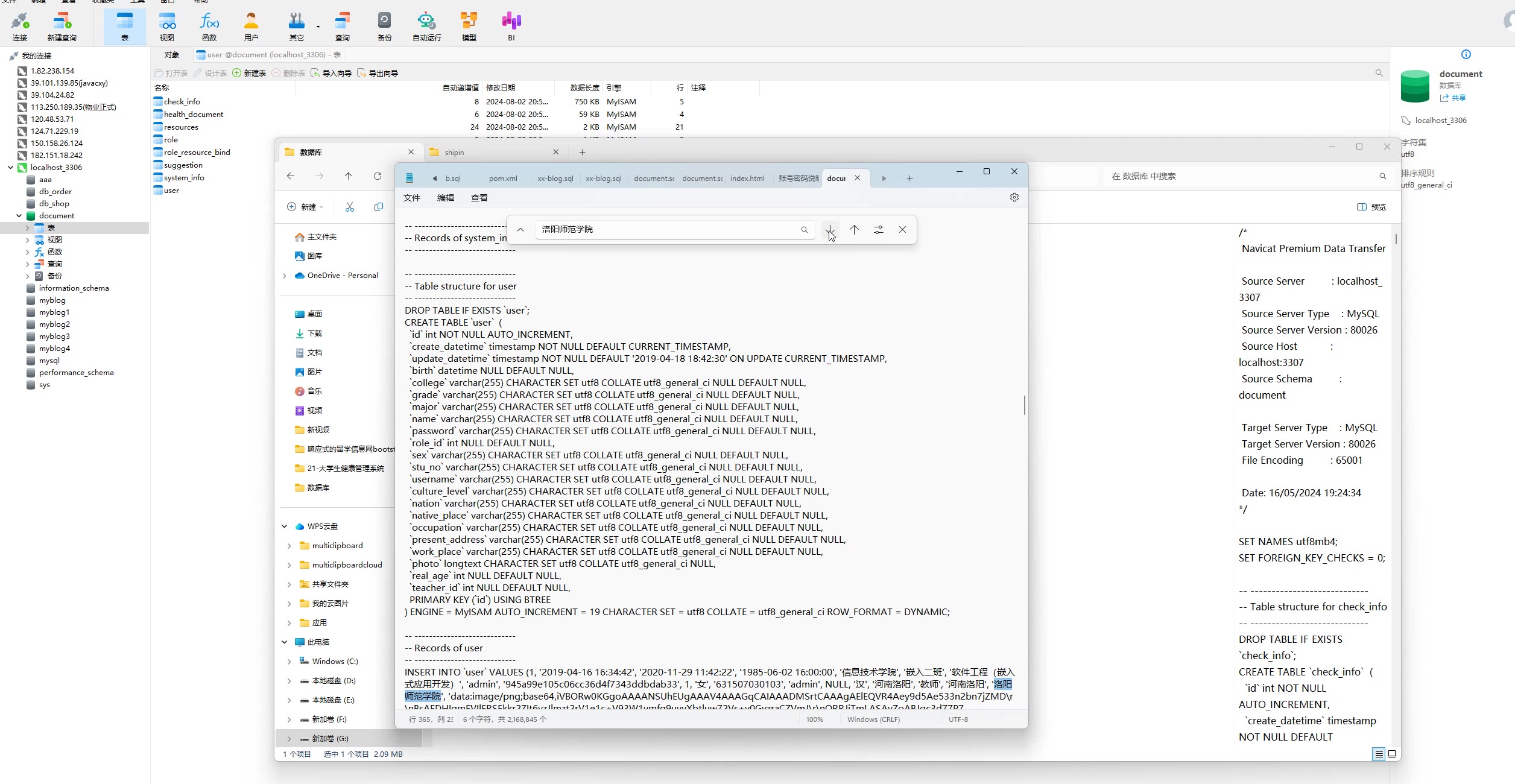Switch to the pom.xml Notepad tab
This screenshot has width=1515, height=784.
tap(503, 179)
